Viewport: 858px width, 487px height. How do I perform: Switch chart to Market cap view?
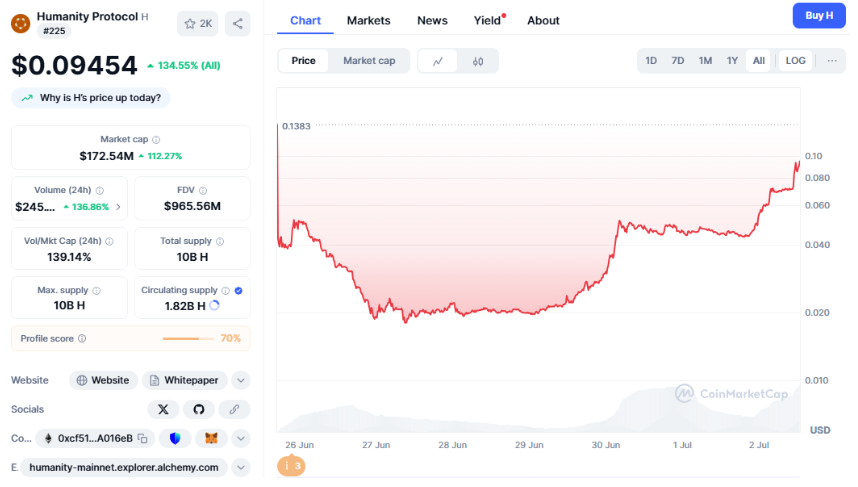click(369, 61)
